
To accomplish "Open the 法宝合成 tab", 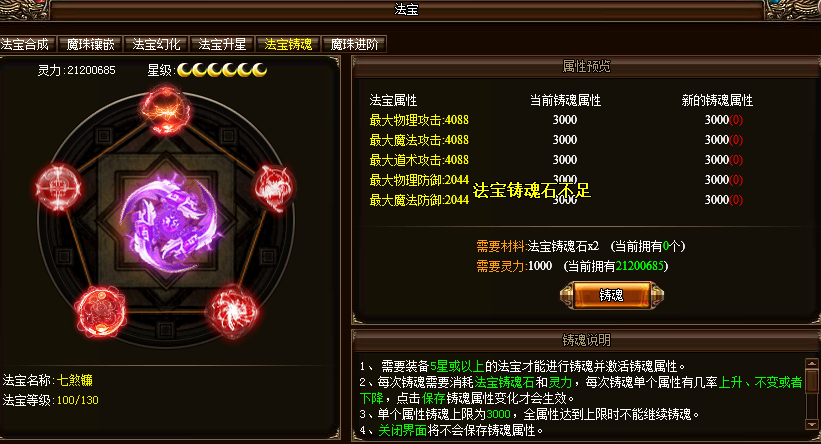I will coord(26,45).
